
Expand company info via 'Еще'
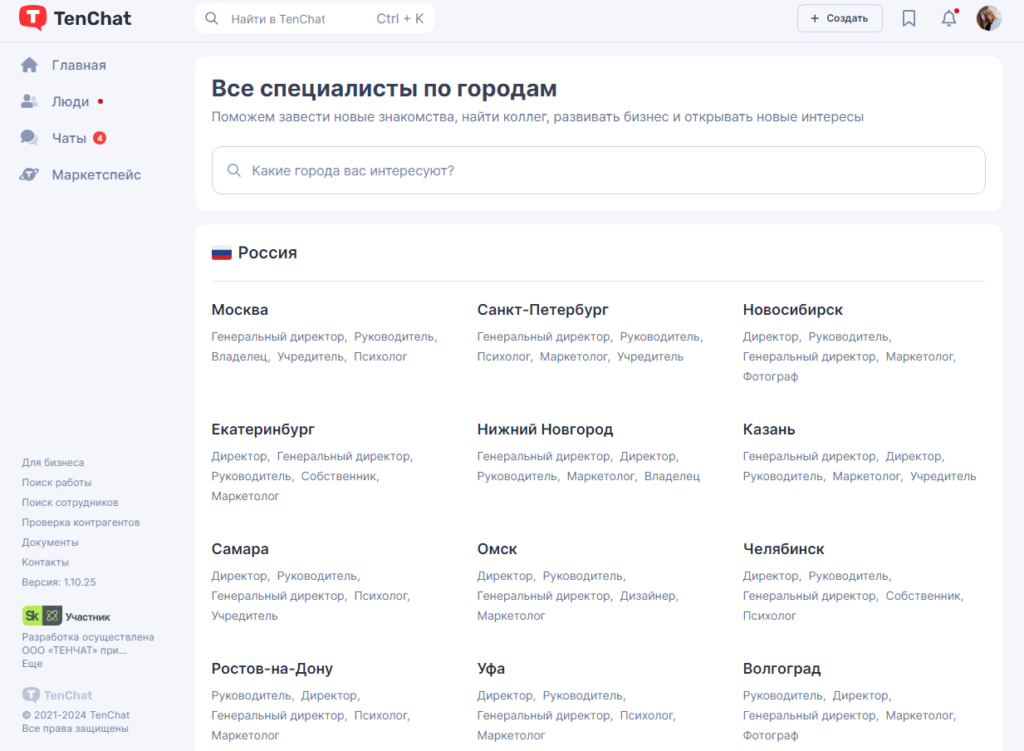coord(32,664)
